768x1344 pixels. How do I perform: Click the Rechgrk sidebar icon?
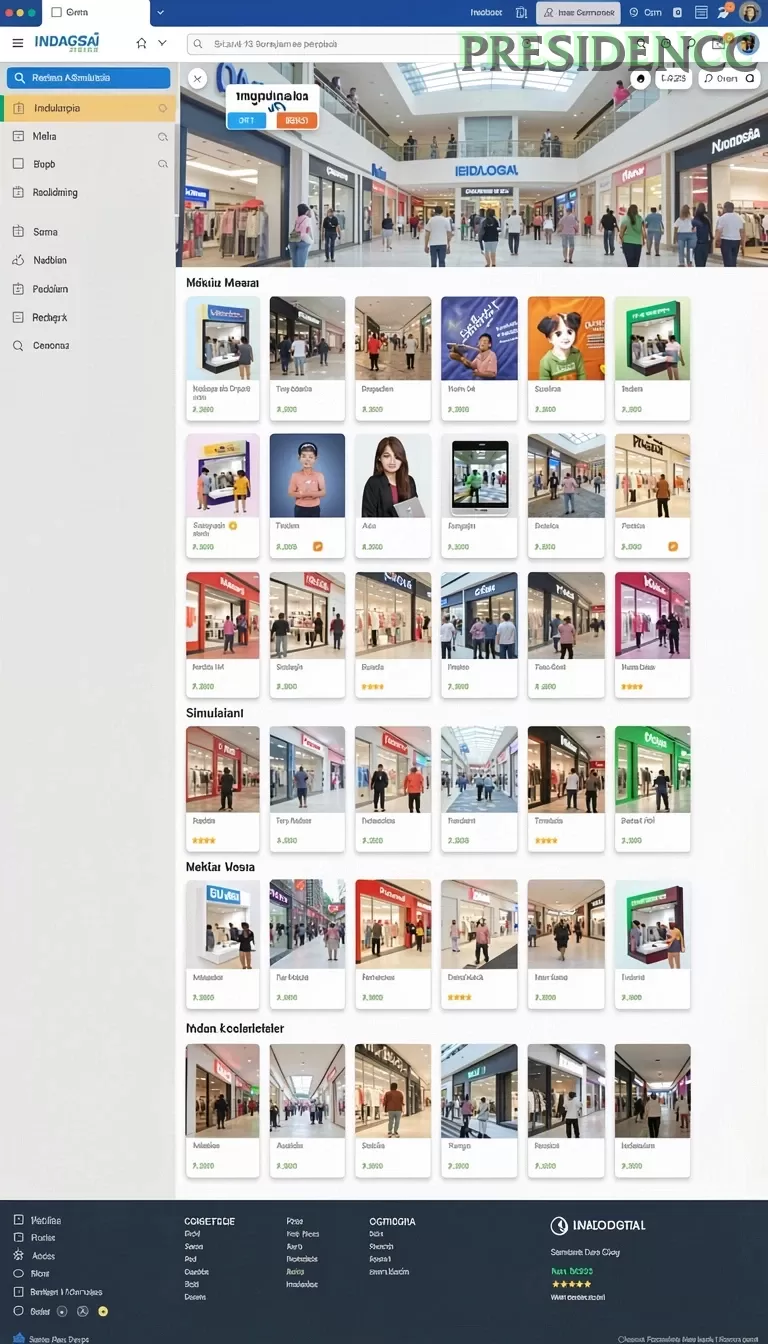tap(17, 317)
